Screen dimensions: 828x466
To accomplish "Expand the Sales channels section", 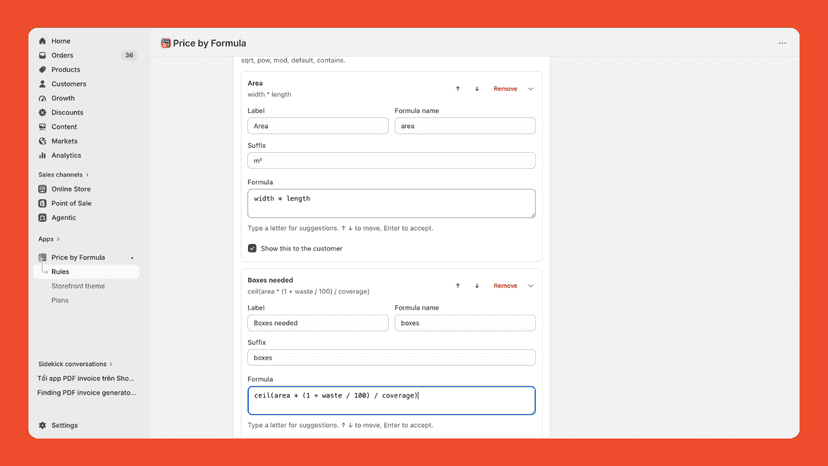I will pos(63,174).
